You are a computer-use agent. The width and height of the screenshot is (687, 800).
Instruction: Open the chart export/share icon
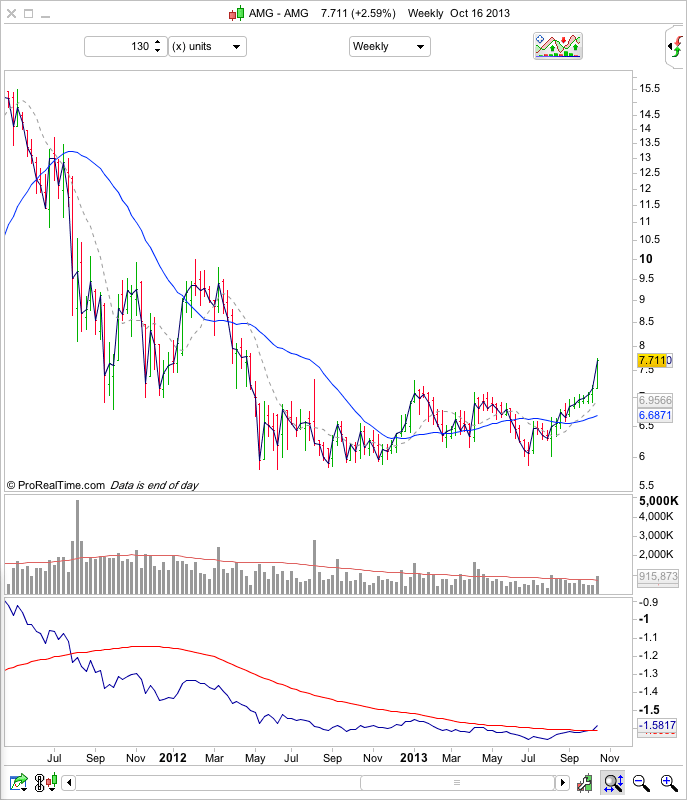[x=19, y=782]
